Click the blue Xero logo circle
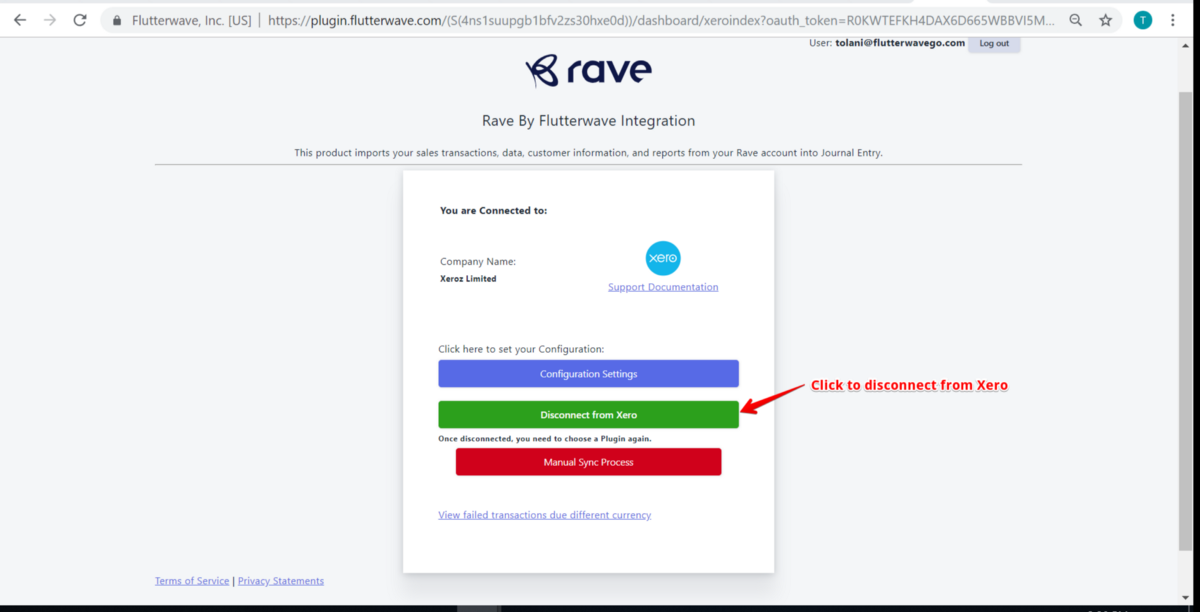Viewport: 1200px width, 612px height. click(663, 258)
